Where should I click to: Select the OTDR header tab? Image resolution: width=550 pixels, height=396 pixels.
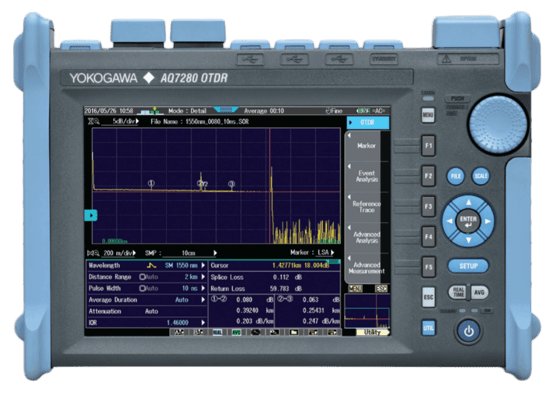click(368, 122)
